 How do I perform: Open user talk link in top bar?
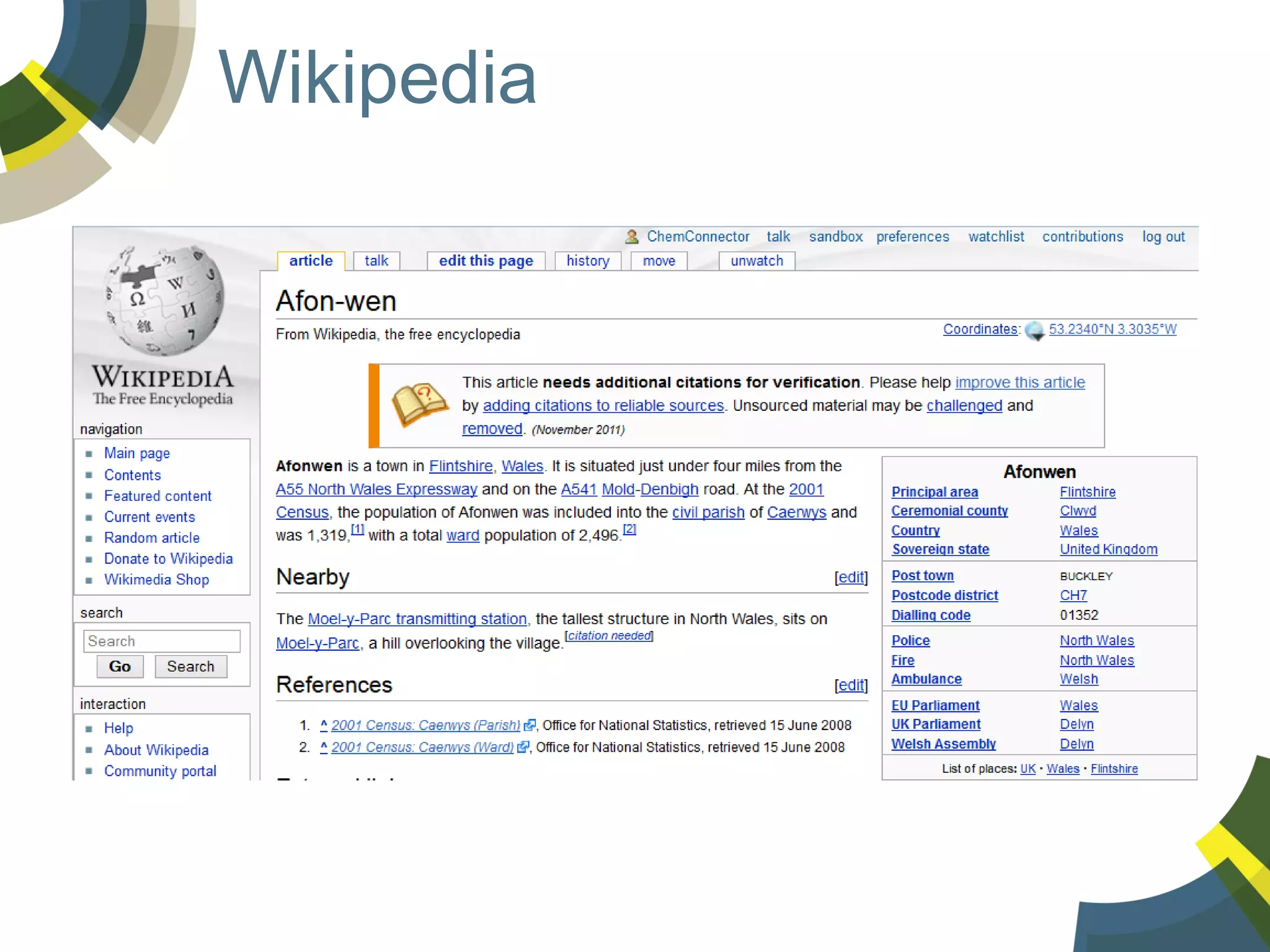point(778,237)
